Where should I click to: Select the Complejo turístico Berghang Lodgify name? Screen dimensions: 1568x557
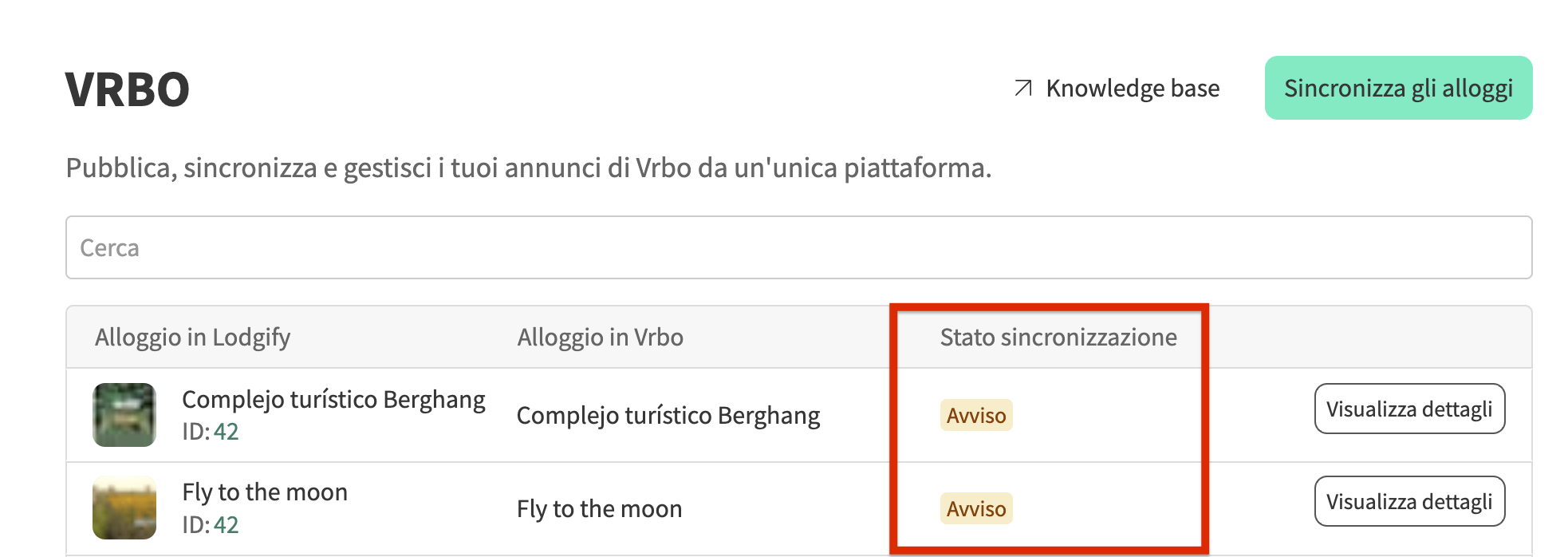[x=333, y=399]
